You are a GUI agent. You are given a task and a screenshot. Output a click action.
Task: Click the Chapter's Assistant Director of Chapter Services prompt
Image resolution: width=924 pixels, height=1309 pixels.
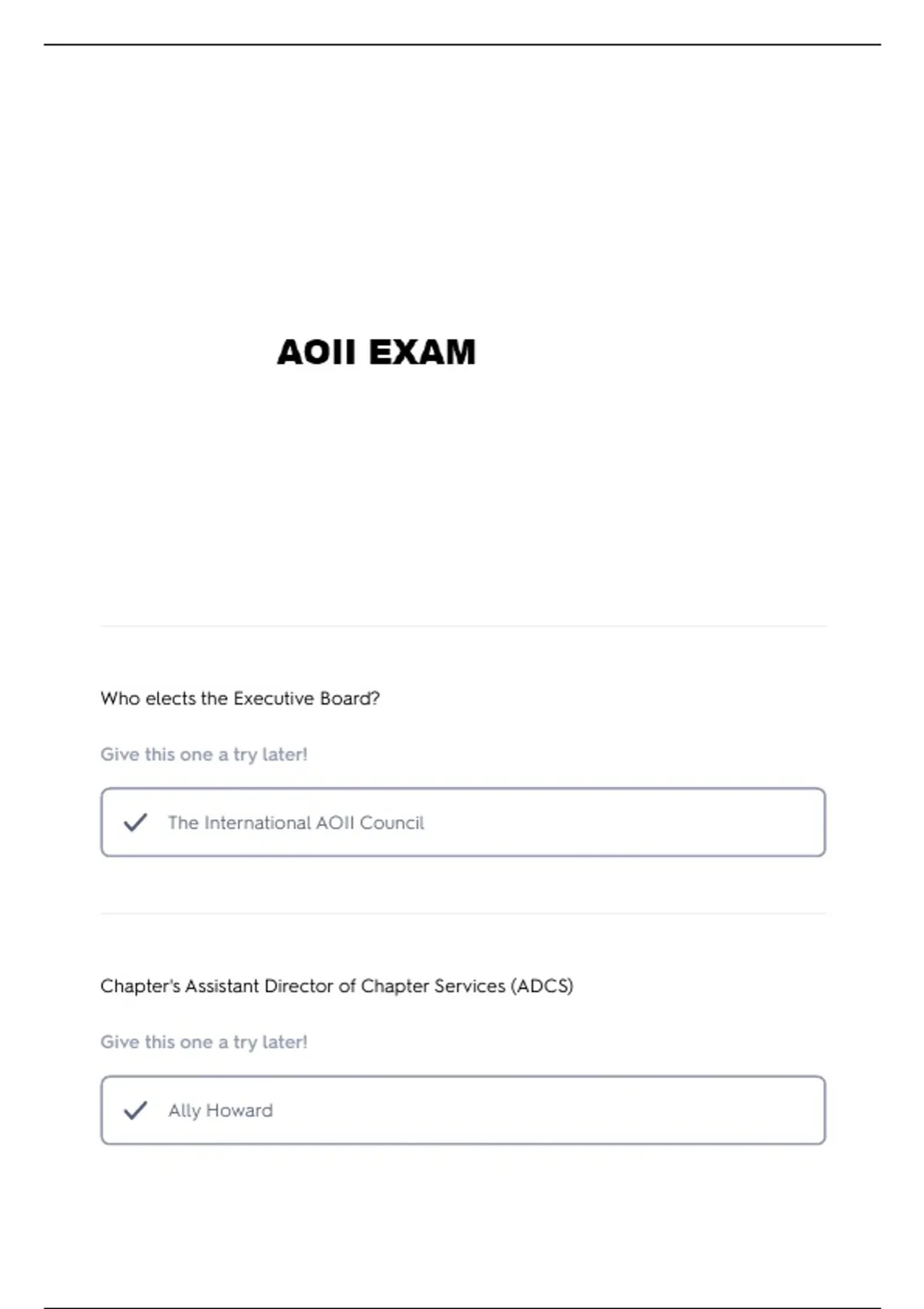(x=336, y=986)
